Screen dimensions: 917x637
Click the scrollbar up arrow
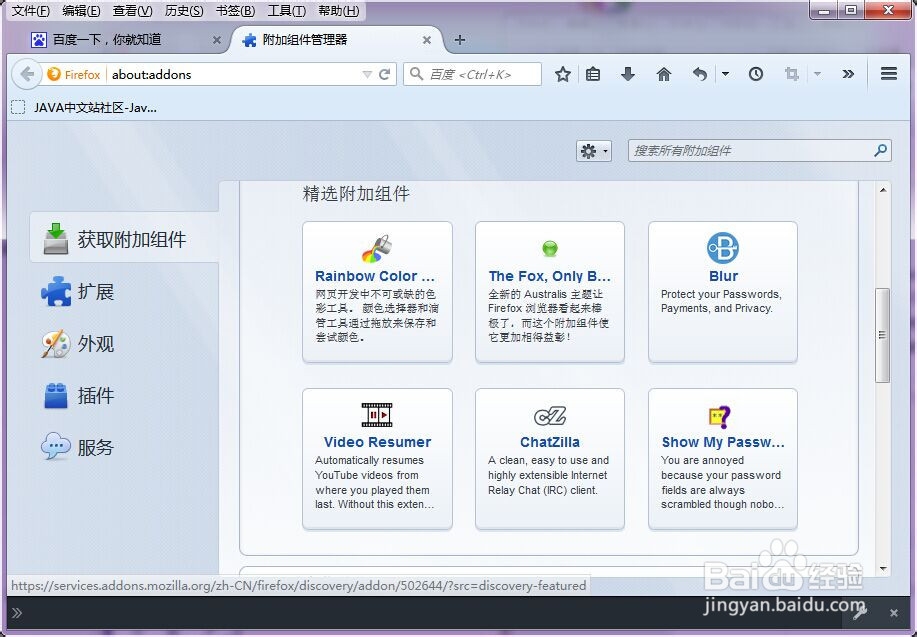(x=882, y=190)
